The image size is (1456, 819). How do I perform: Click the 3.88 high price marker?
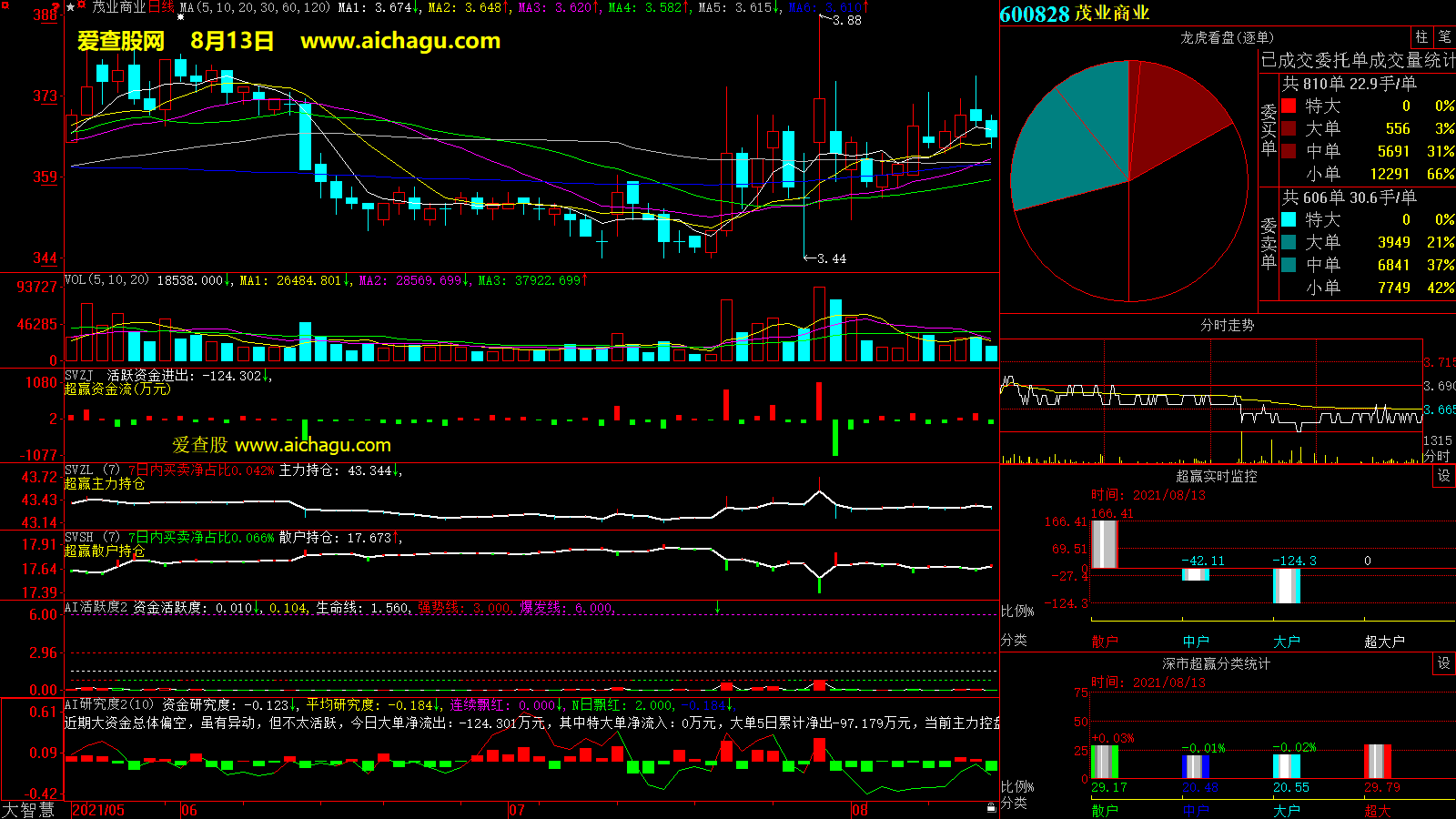846,20
